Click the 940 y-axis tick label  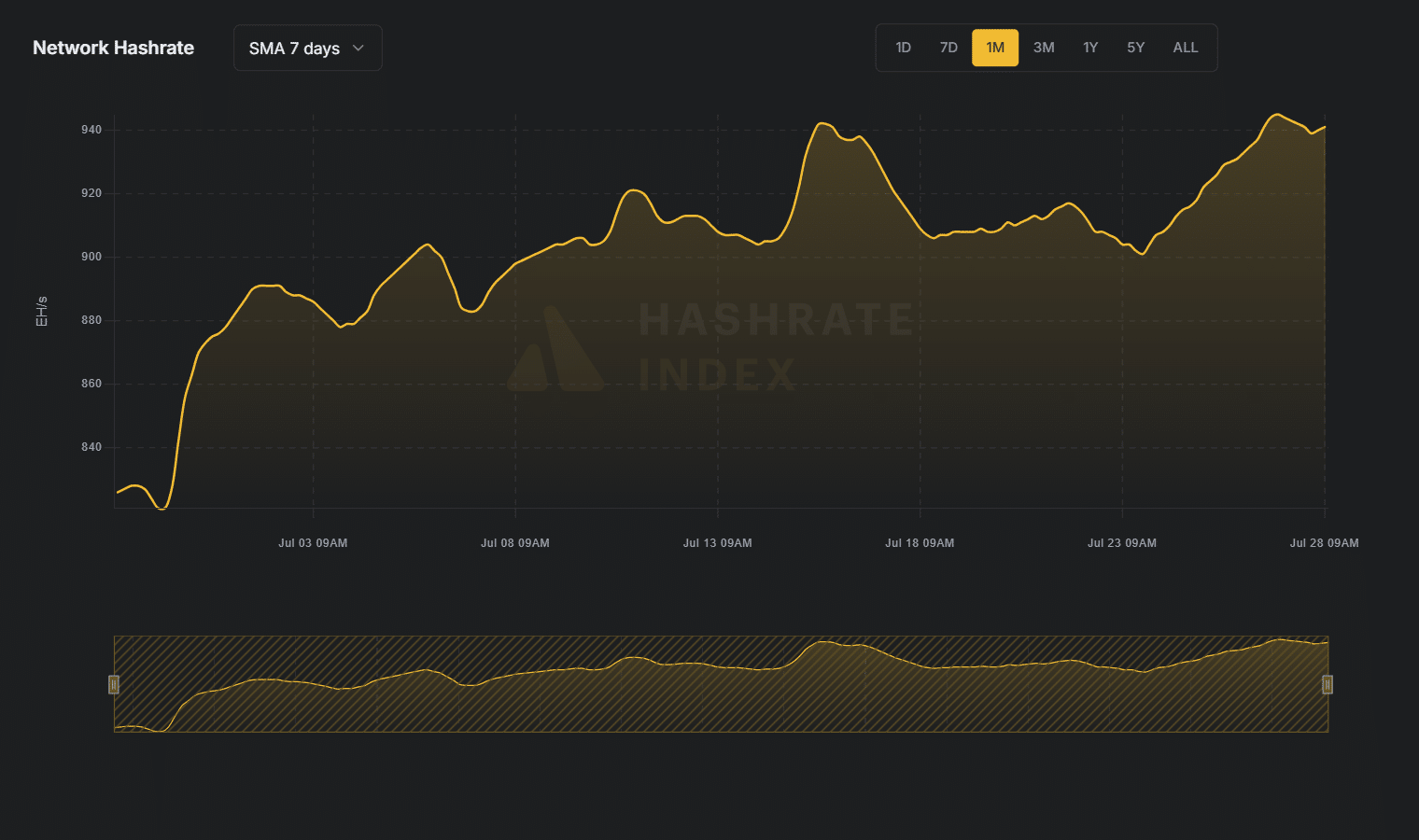(91, 130)
